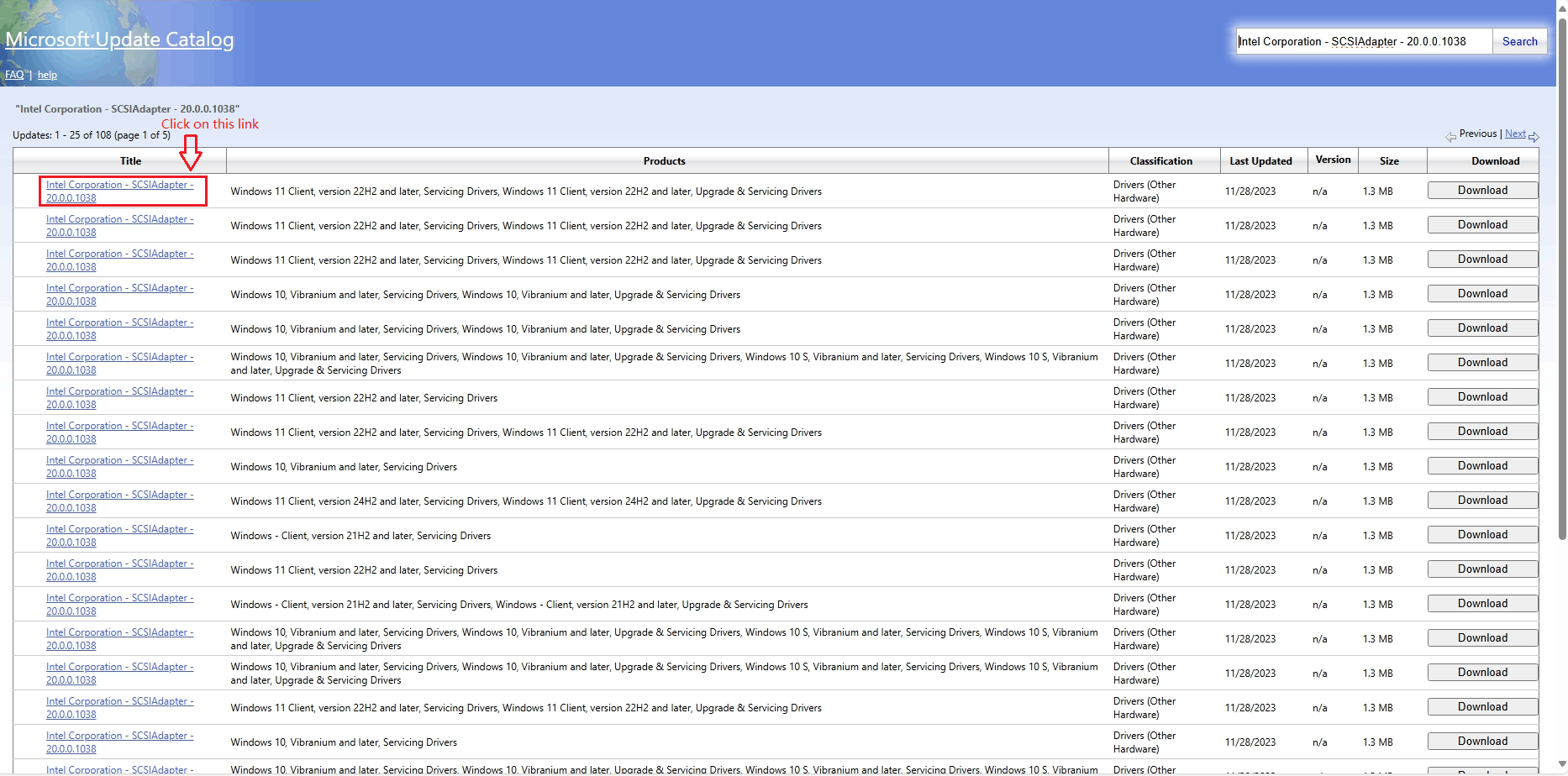This screenshot has width=1568, height=776.
Task: Click the Search button
Action: 1519,41
